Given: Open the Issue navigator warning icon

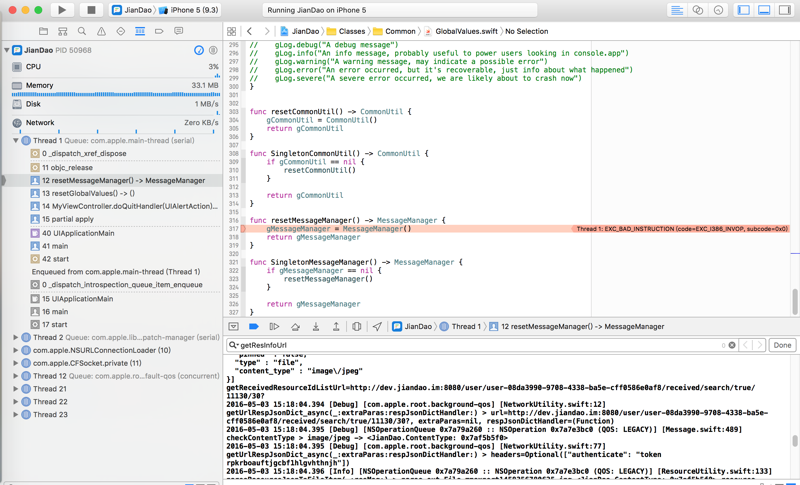Looking at the screenshot, I should pos(101,31).
